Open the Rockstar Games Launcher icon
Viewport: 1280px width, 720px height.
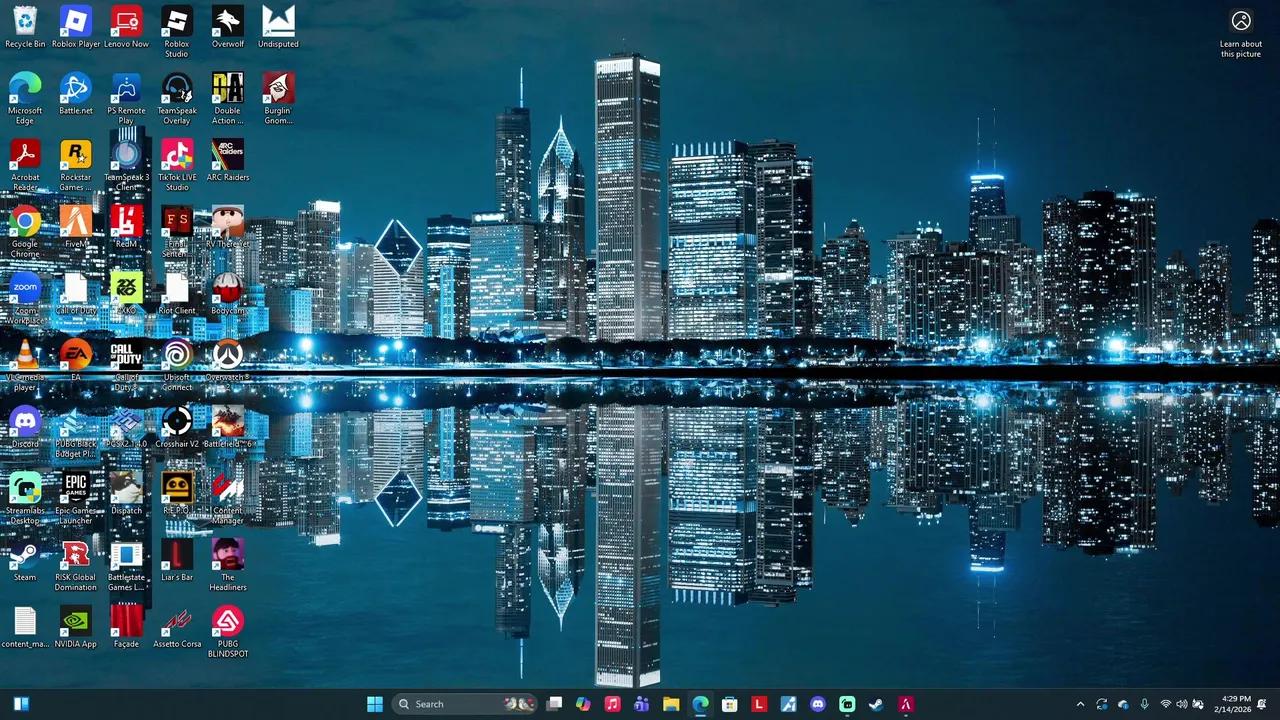[76, 166]
